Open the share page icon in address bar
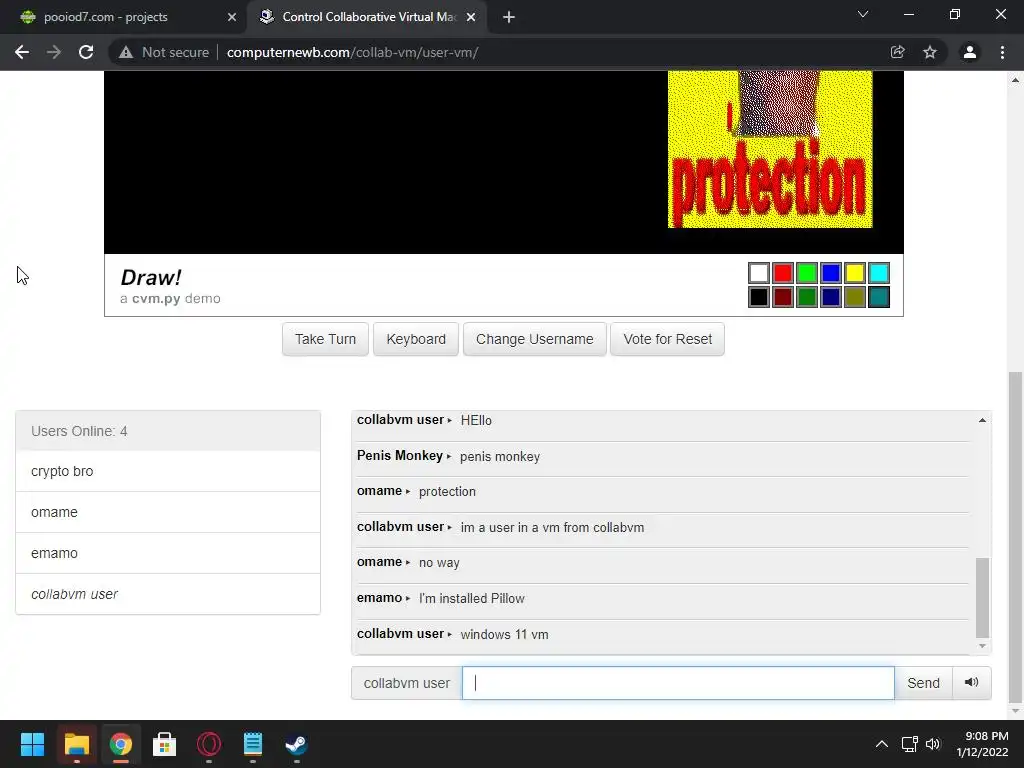Viewport: 1024px width, 768px height. [898, 52]
